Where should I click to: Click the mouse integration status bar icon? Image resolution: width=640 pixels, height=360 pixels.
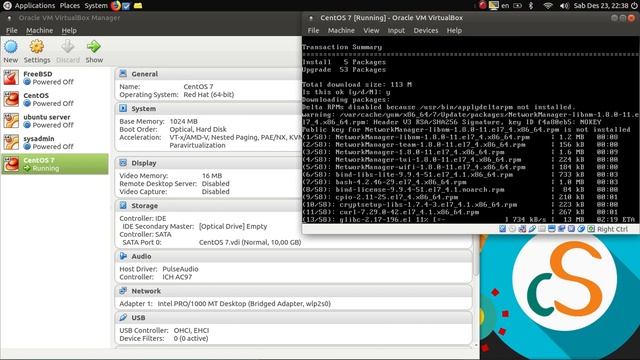pyautogui.click(x=581, y=229)
